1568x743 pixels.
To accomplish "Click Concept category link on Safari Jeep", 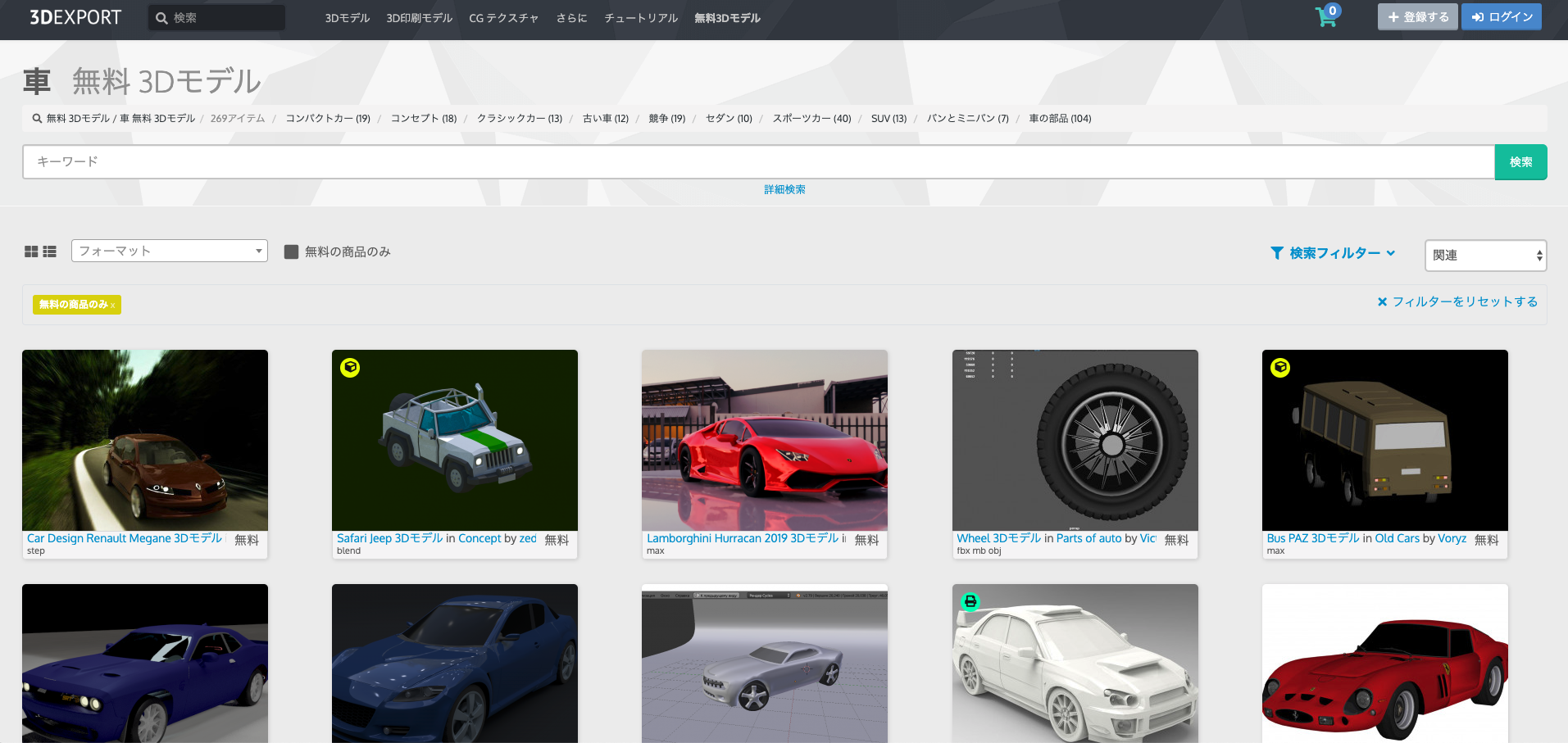I will pyautogui.click(x=479, y=538).
